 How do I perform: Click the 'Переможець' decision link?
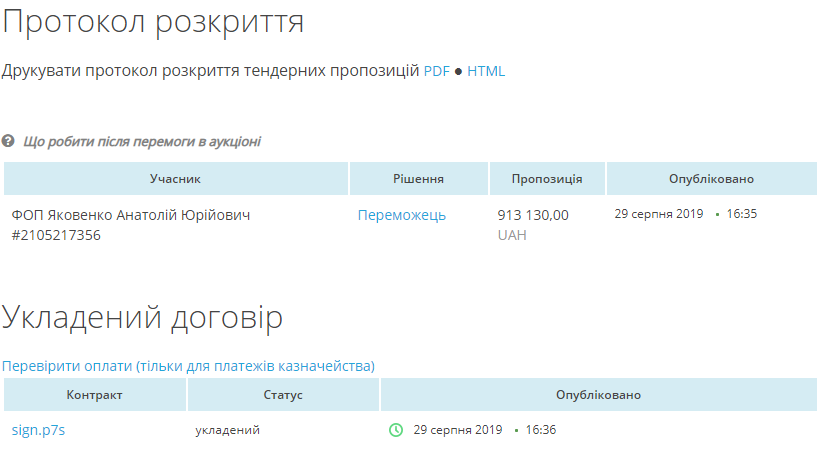[401, 215]
